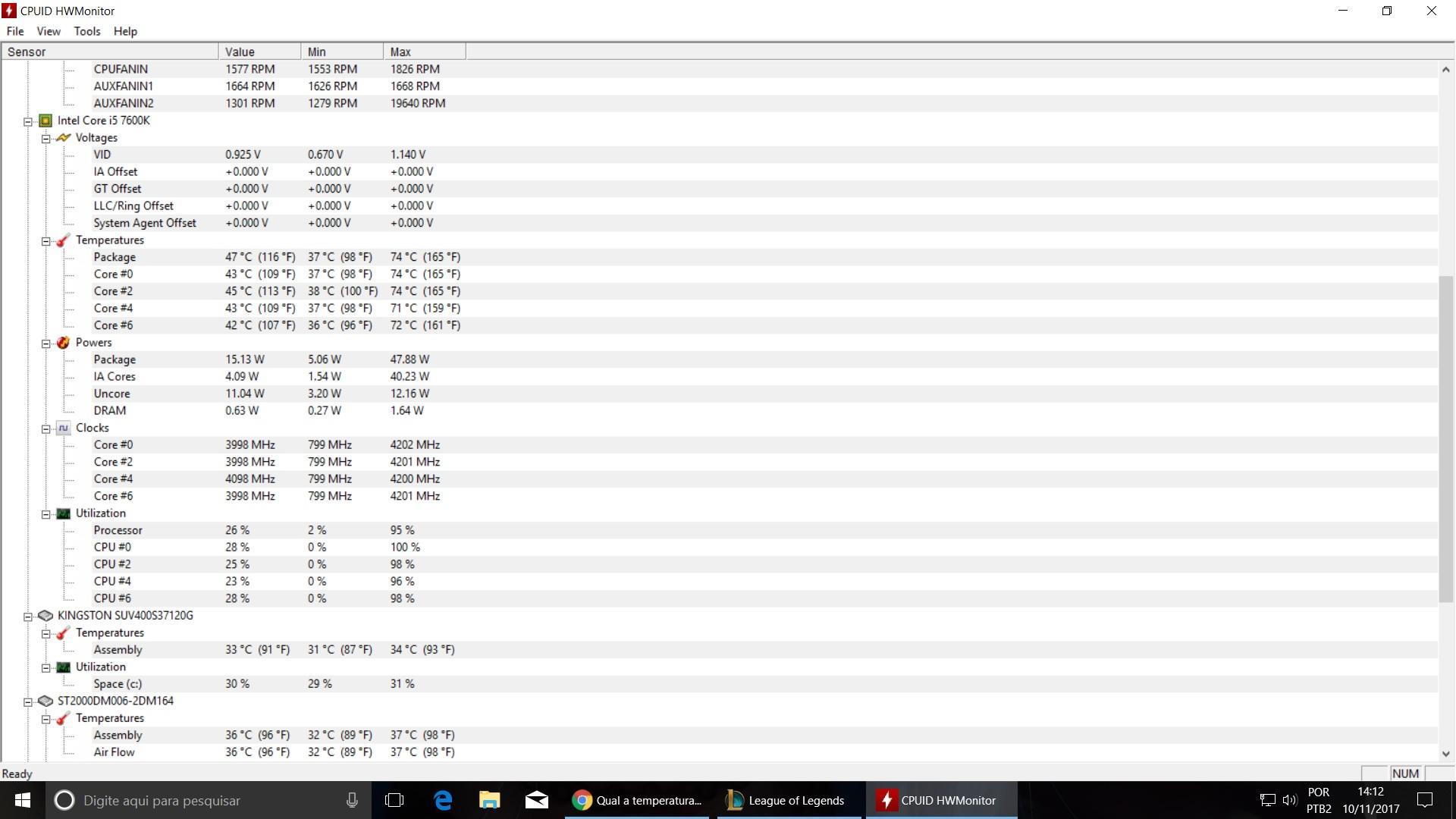
Task: Click the Sensor column header
Action: click(x=110, y=52)
